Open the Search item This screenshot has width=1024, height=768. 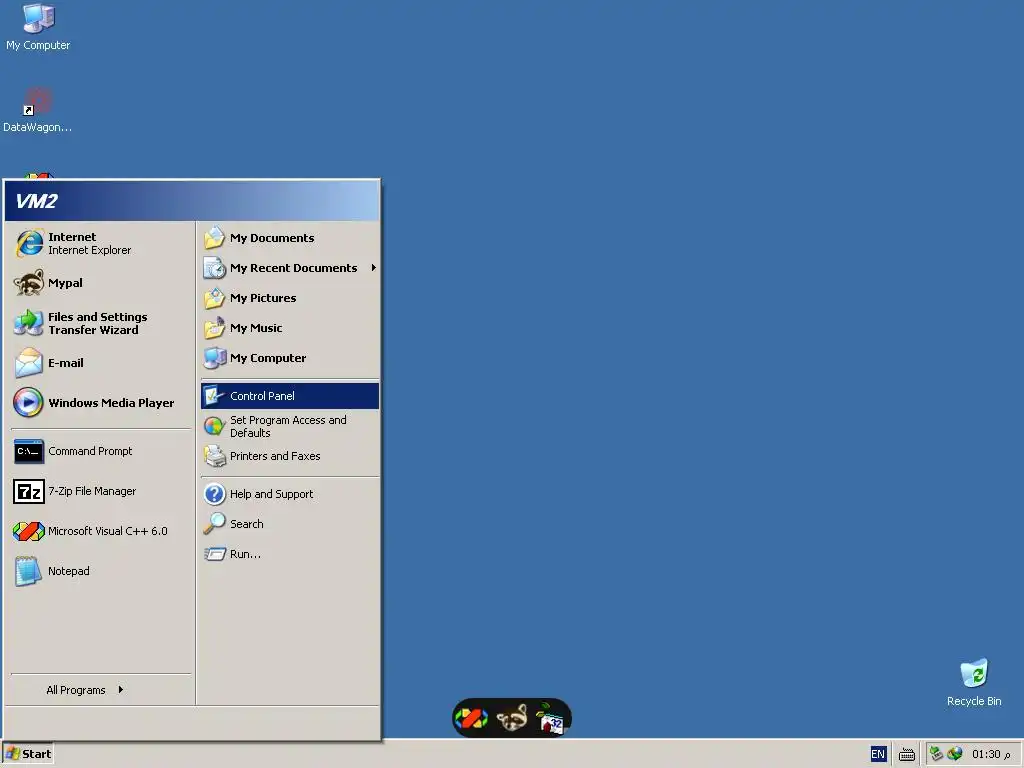coord(290,524)
